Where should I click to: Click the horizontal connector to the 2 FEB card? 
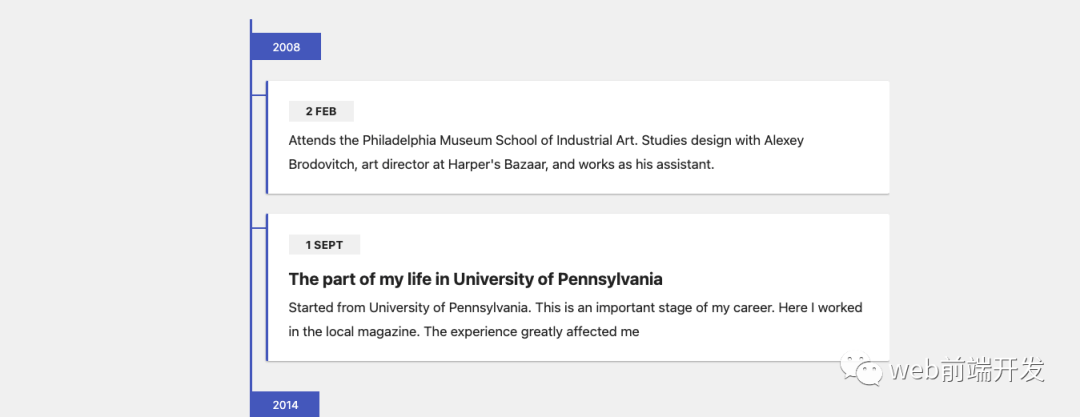click(258, 95)
